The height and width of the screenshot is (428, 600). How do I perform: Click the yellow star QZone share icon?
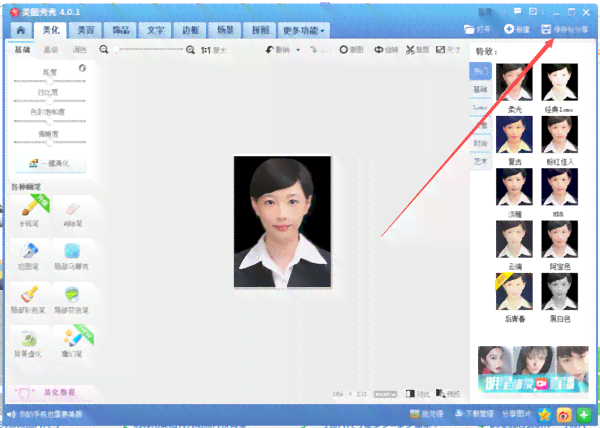(544, 415)
